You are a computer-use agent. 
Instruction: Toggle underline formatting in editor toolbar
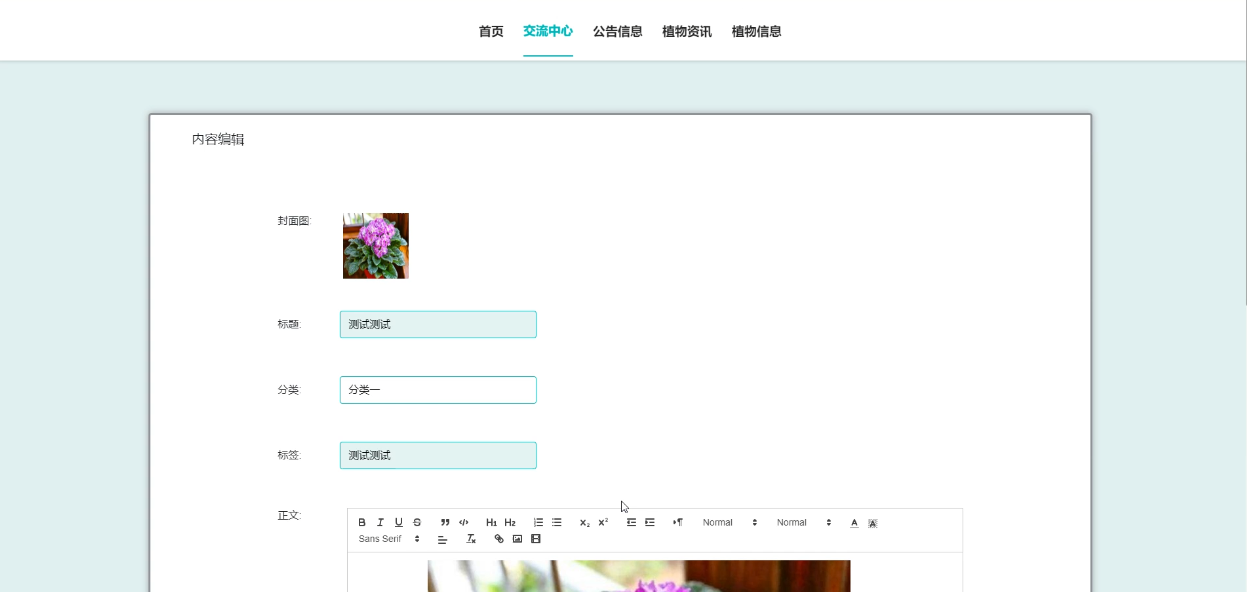click(x=398, y=522)
